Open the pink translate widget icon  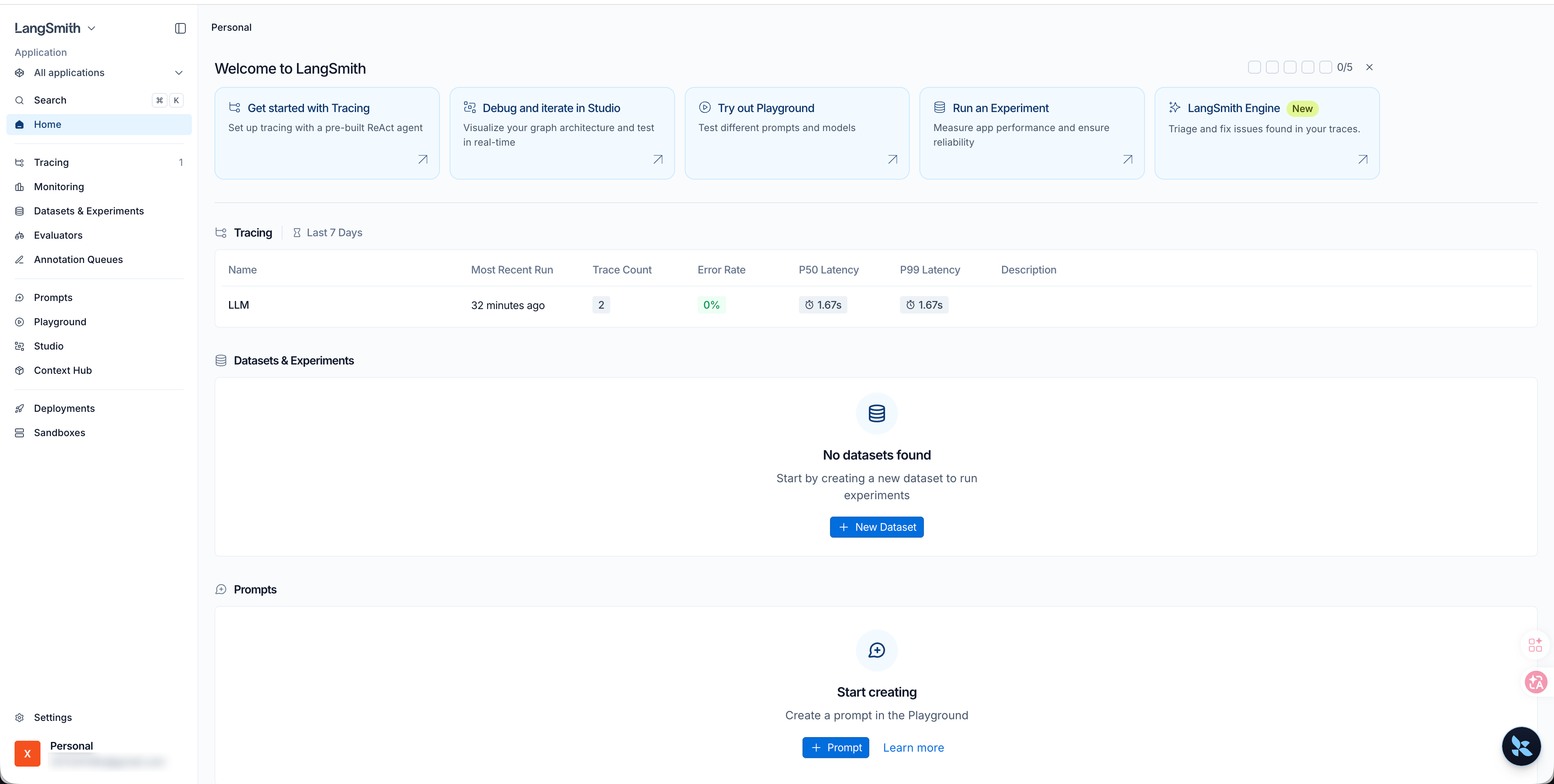click(x=1536, y=682)
